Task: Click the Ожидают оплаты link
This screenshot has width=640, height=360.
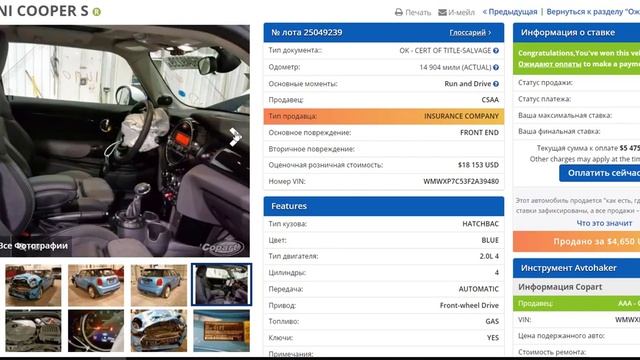Action: [549, 64]
